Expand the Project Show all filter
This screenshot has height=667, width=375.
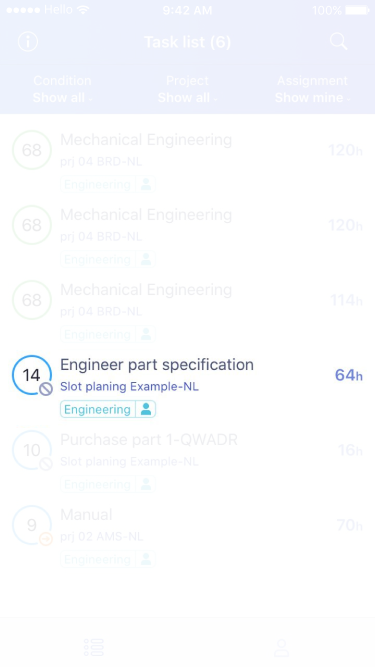pyautogui.click(x=188, y=89)
